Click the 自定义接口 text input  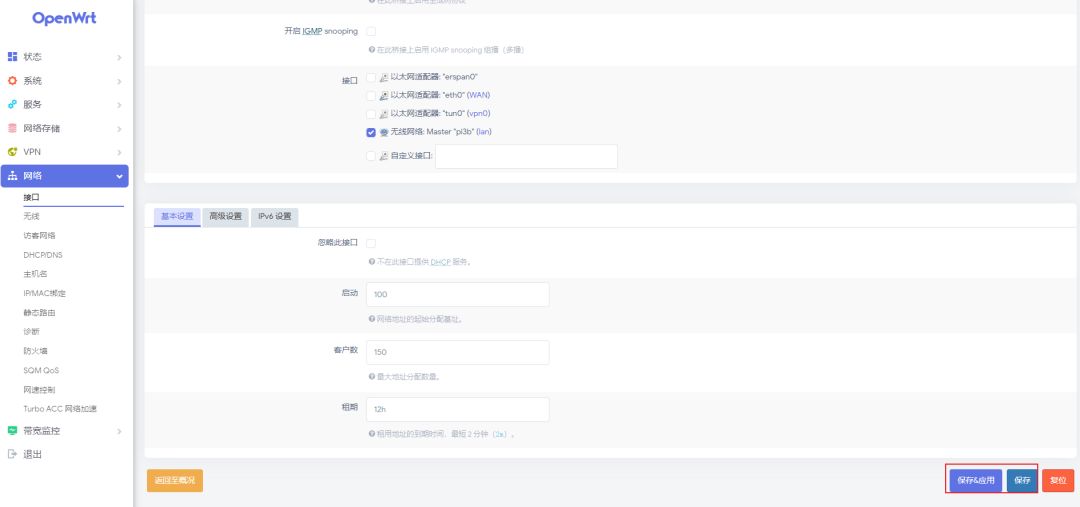click(x=526, y=156)
